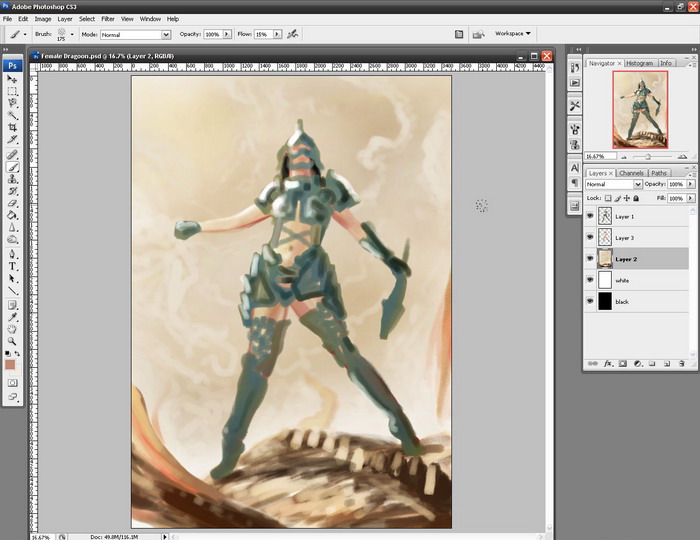700x540 pixels.
Task: Select the Zoom tool
Action: click(x=12, y=341)
